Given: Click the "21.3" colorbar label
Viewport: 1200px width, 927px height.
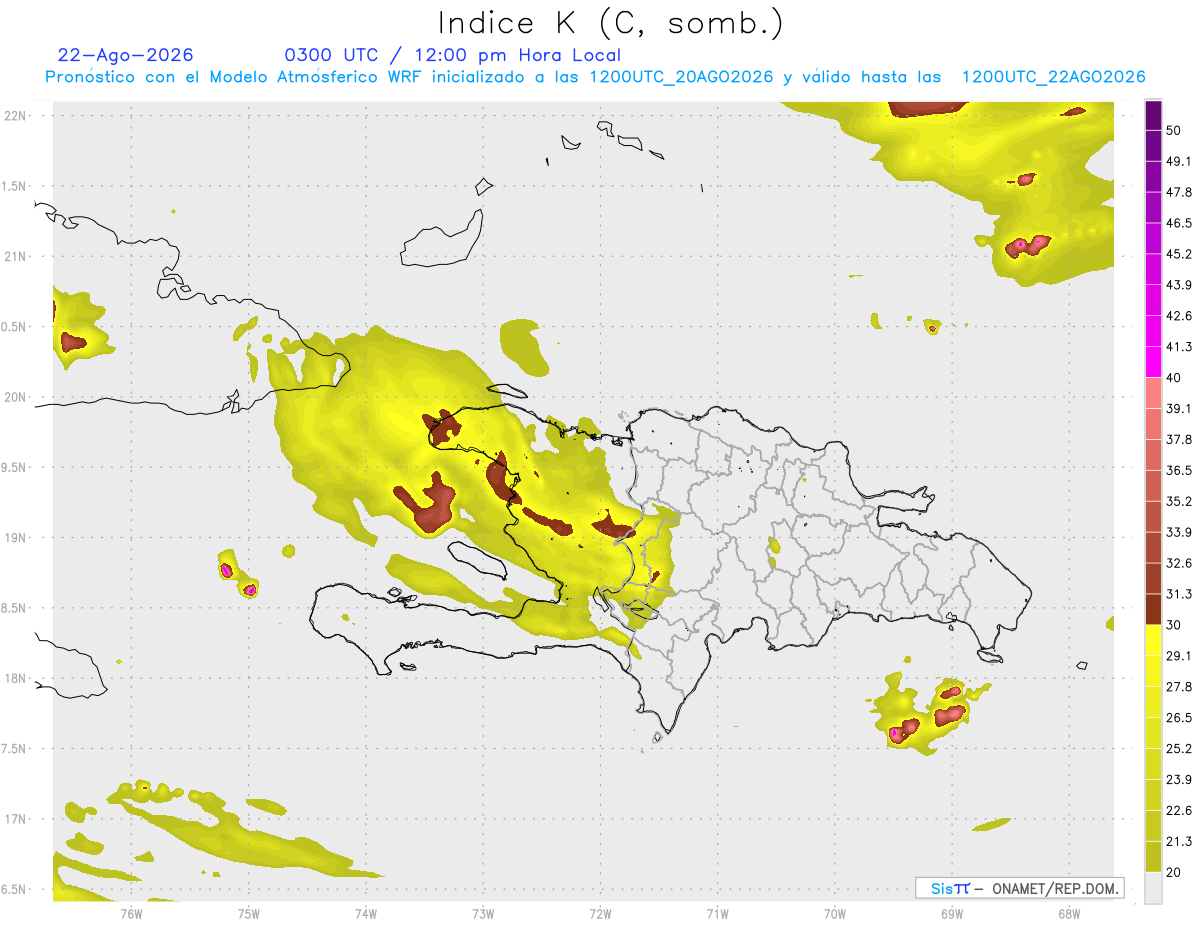Looking at the screenshot, I should [1179, 841].
